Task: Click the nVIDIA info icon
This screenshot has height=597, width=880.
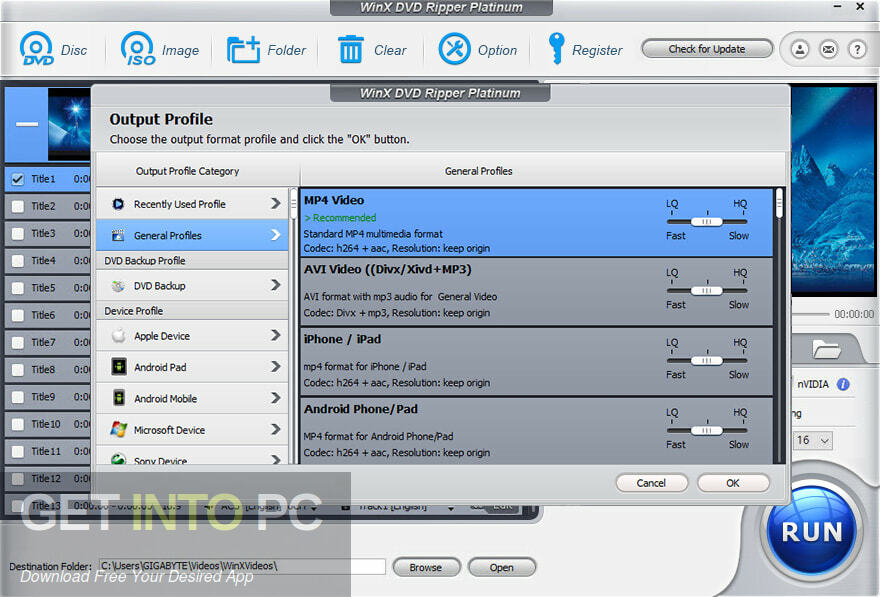Action: click(x=843, y=384)
